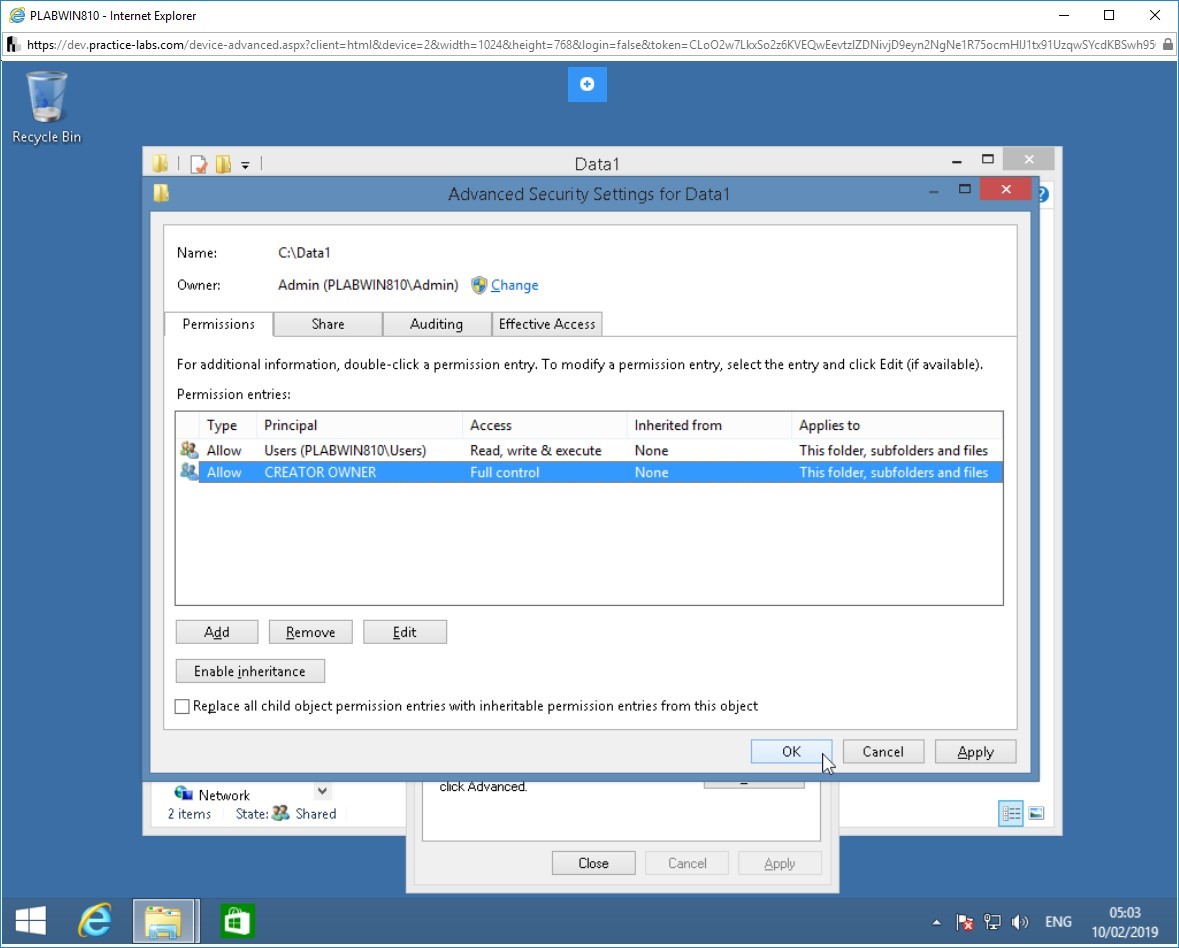Open the Store app from the taskbar
1179x948 pixels.
[237, 920]
